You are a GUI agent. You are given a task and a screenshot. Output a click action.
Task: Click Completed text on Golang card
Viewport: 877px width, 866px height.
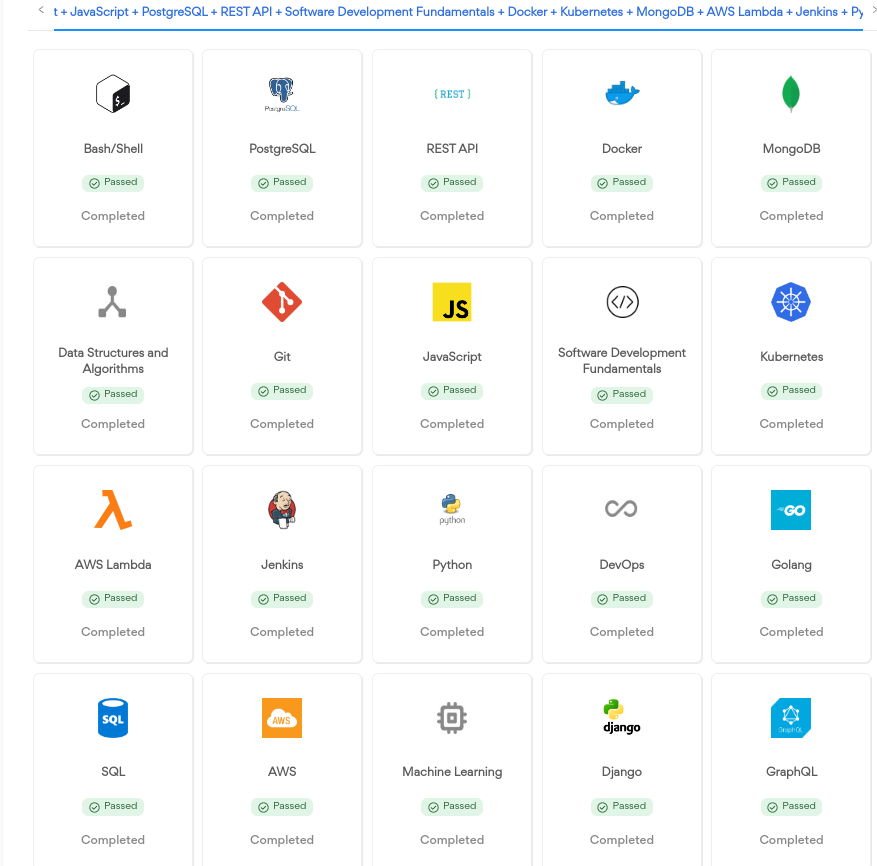pyautogui.click(x=791, y=632)
